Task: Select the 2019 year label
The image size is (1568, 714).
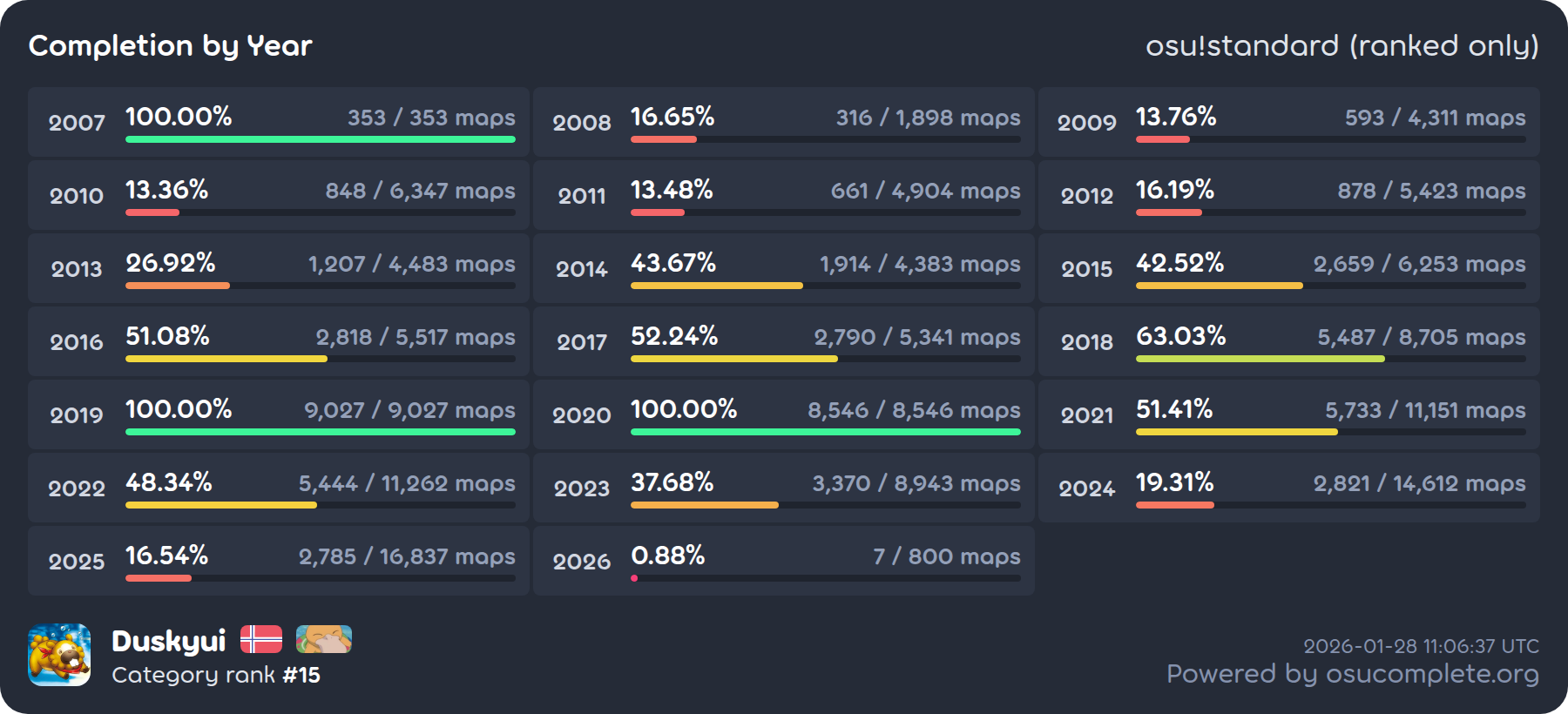Action: pos(77,415)
